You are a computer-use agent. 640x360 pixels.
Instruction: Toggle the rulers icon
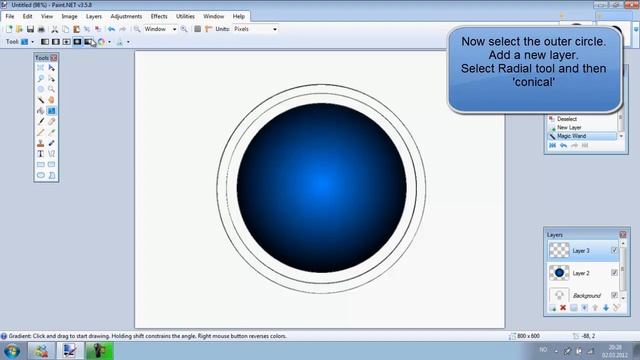click(209, 29)
